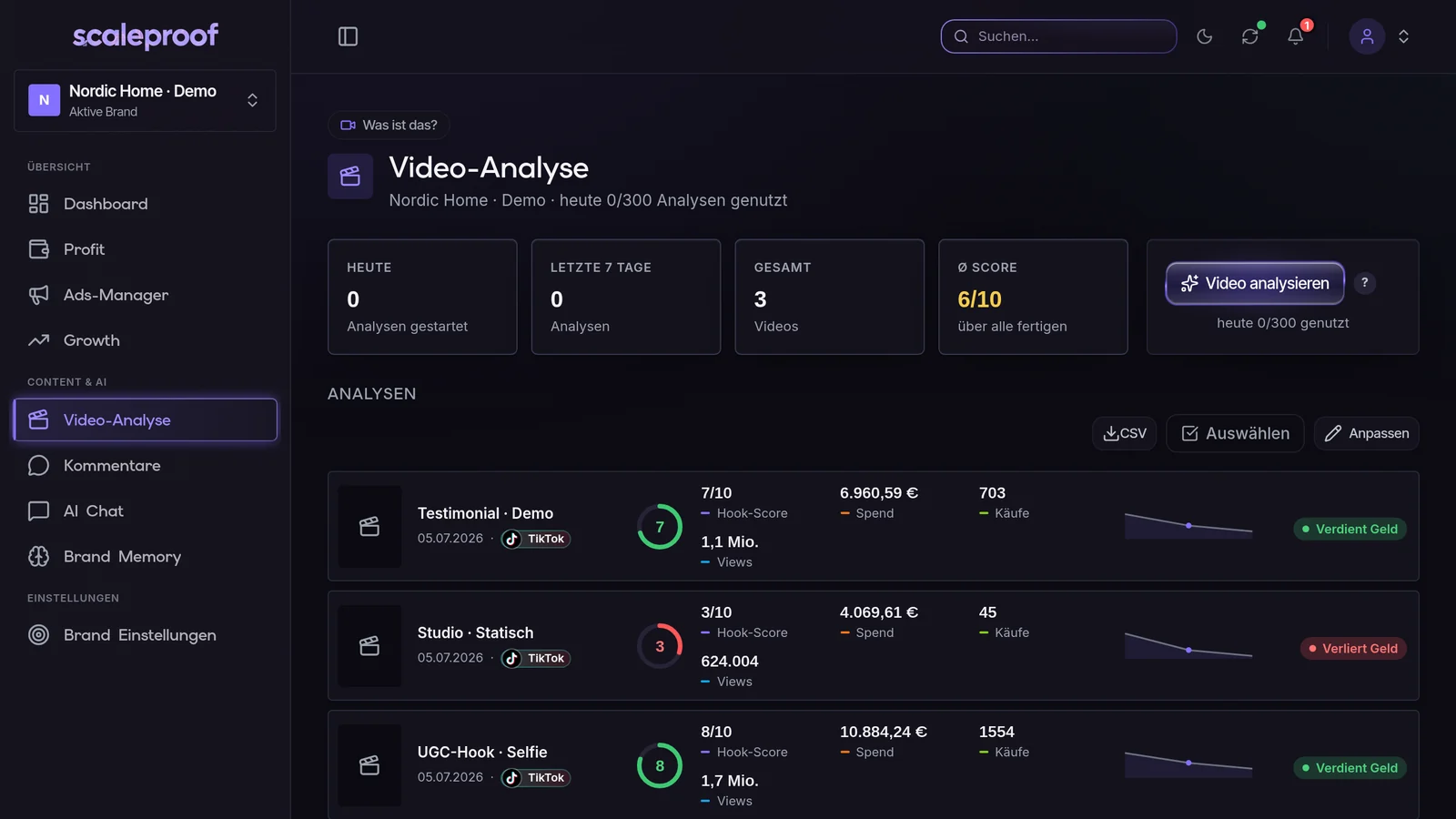Click the 1,1 Mio. views value
Image resolution: width=1456 pixels, height=819 pixels.
[730, 542]
